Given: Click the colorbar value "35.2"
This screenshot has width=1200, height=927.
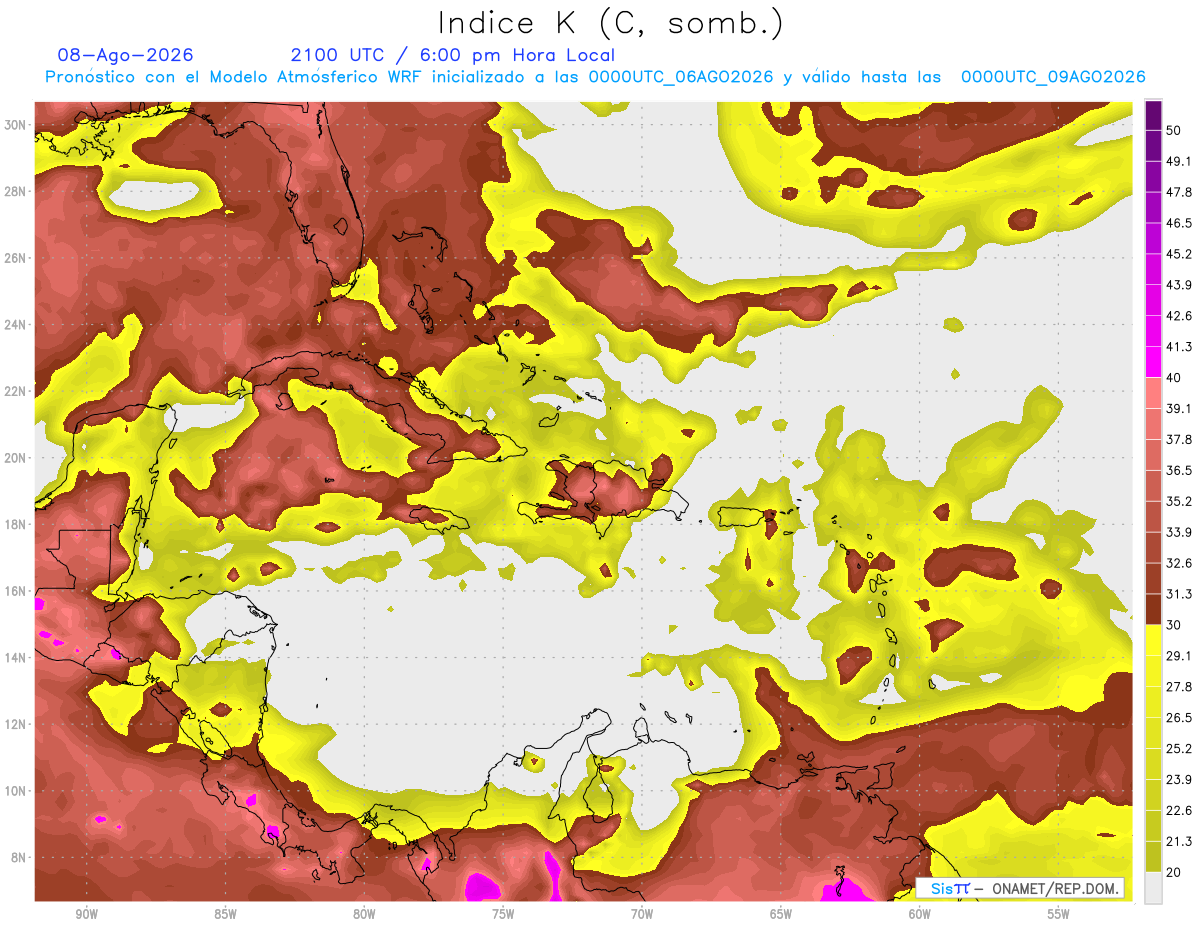Looking at the screenshot, I should 1179,501.
